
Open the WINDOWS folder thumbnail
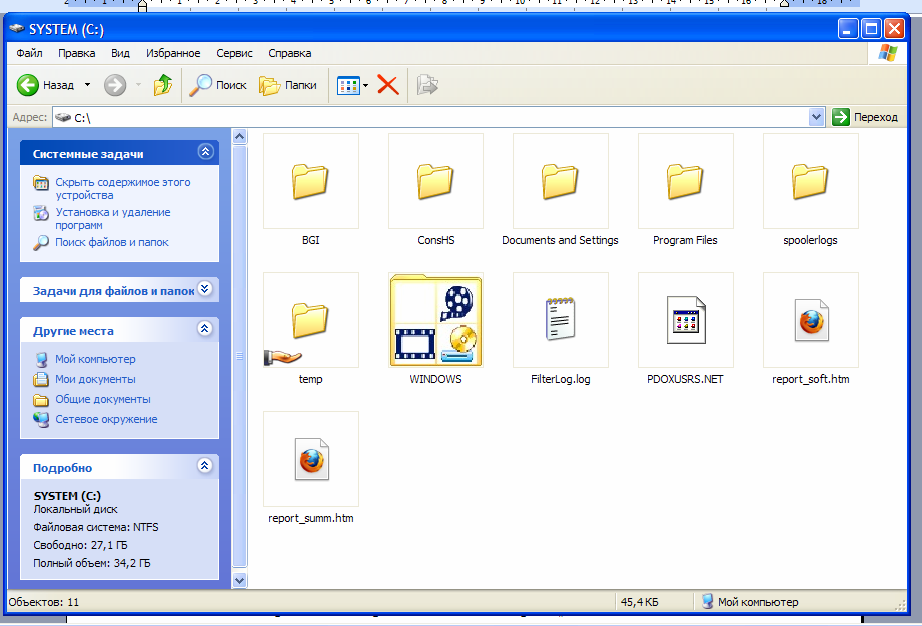tap(435, 321)
